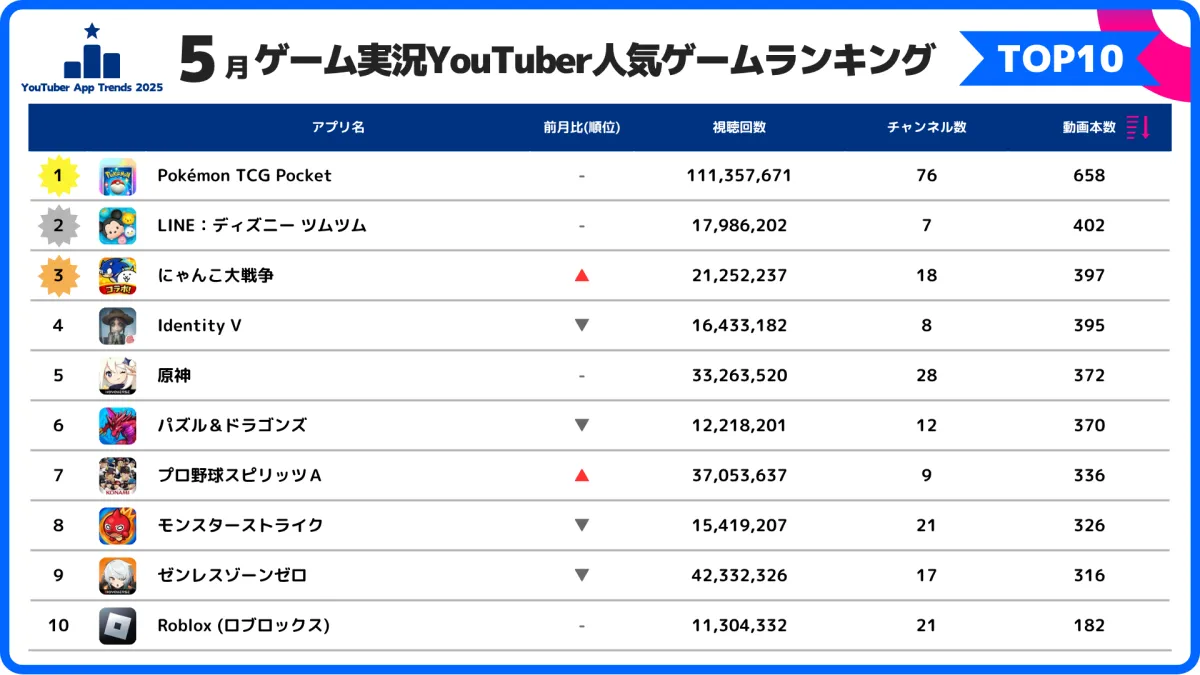Click the gold rank 1 star badge
Viewport: 1200px width, 675px height.
pos(58,176)
